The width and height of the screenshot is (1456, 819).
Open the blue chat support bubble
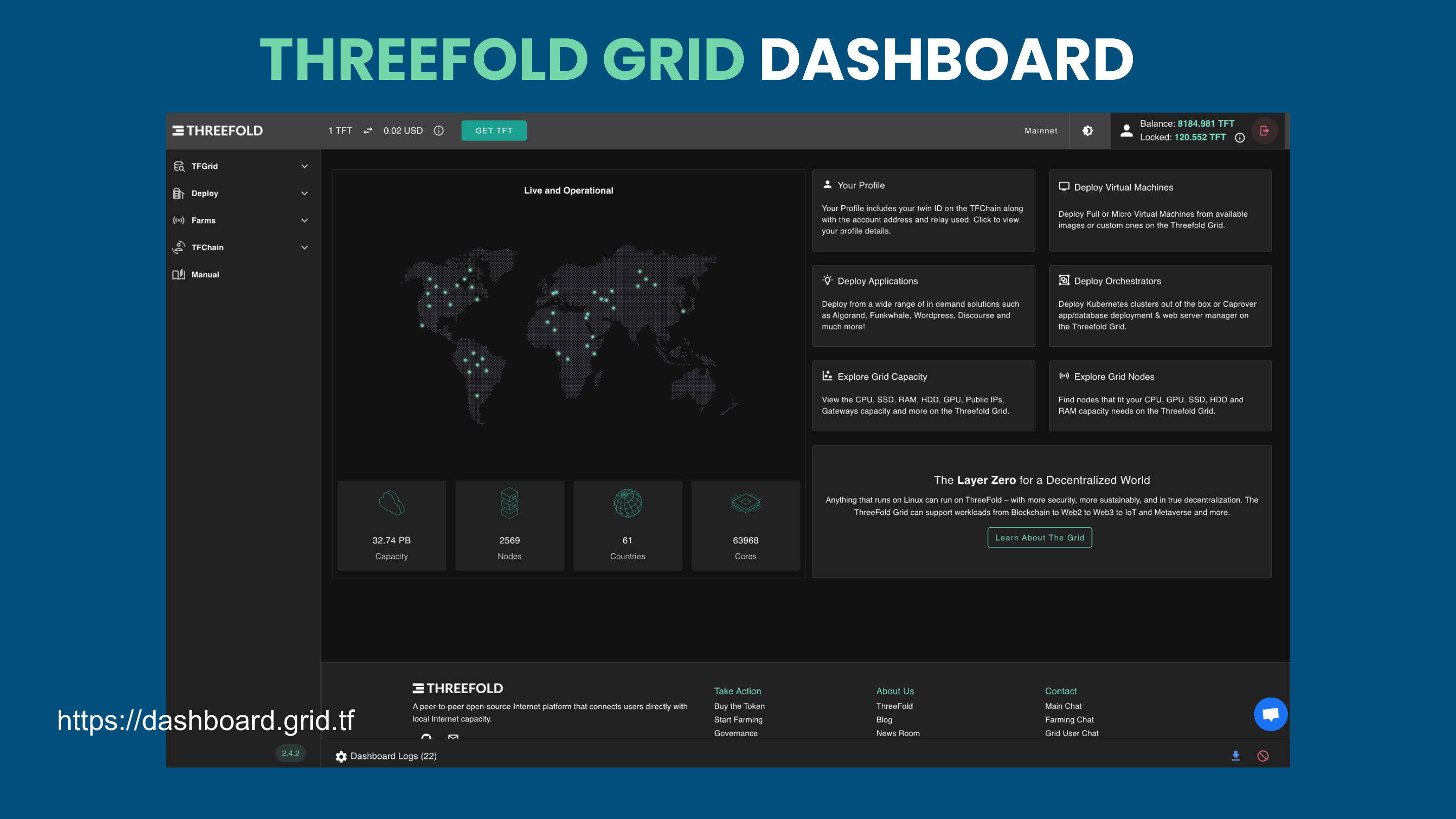[1270, 714]
